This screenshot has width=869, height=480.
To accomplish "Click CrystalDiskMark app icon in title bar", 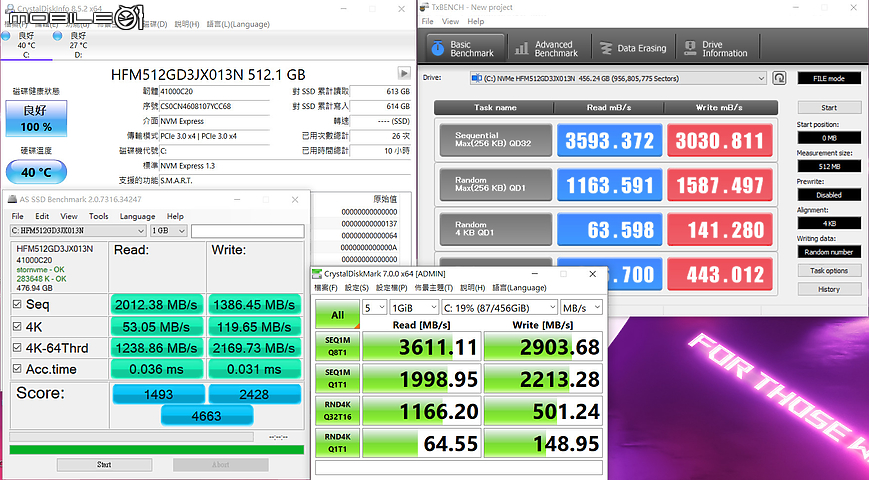I will (316, 274).
